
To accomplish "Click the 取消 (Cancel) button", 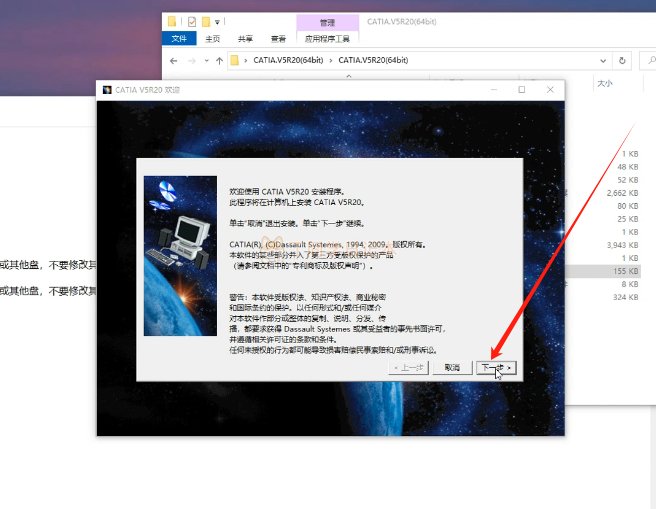I will [x=452, y=367].
